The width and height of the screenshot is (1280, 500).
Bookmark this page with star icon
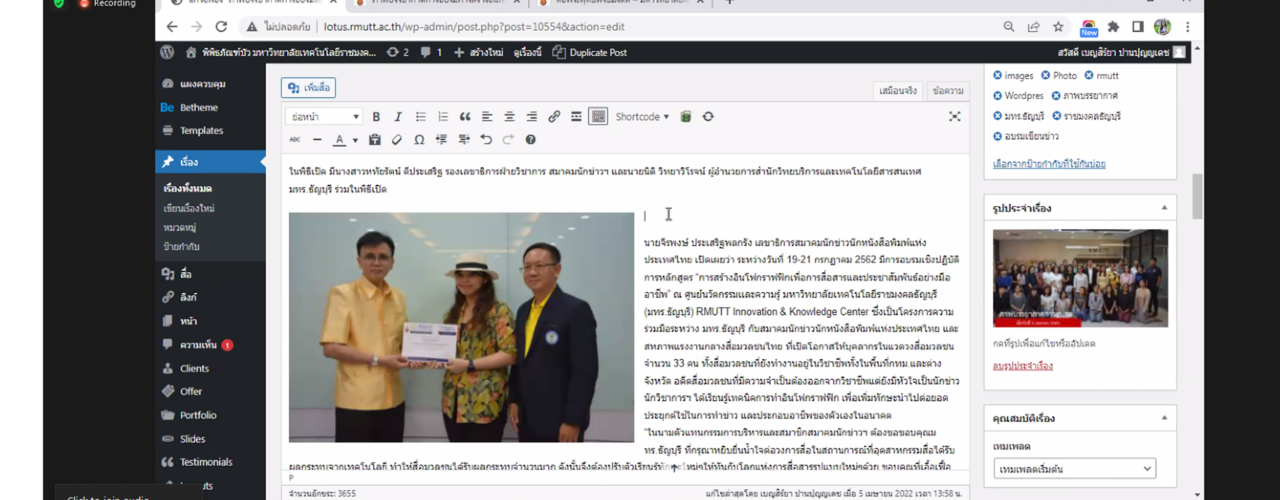pyautogui.click(x=1058, y=27)
